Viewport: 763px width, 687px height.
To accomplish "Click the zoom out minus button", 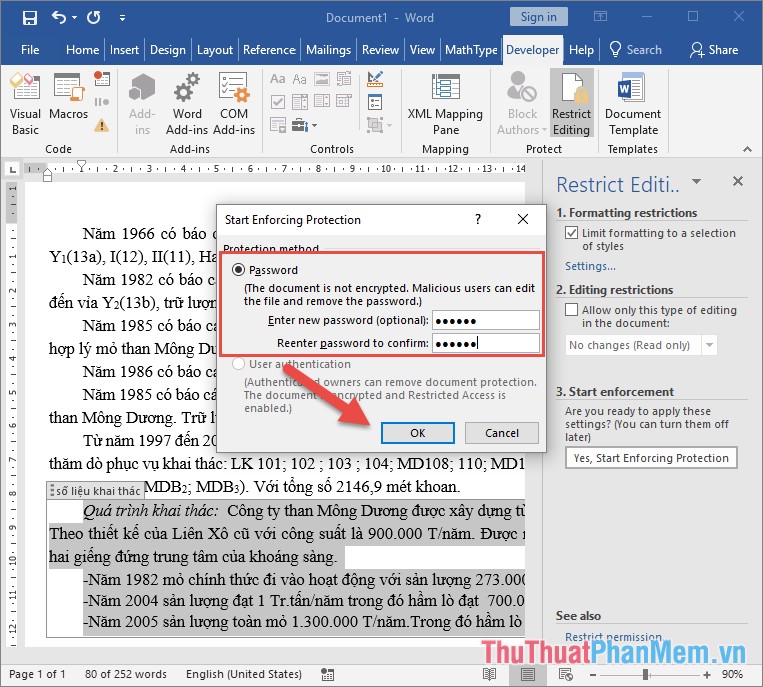I will [593, 675].
